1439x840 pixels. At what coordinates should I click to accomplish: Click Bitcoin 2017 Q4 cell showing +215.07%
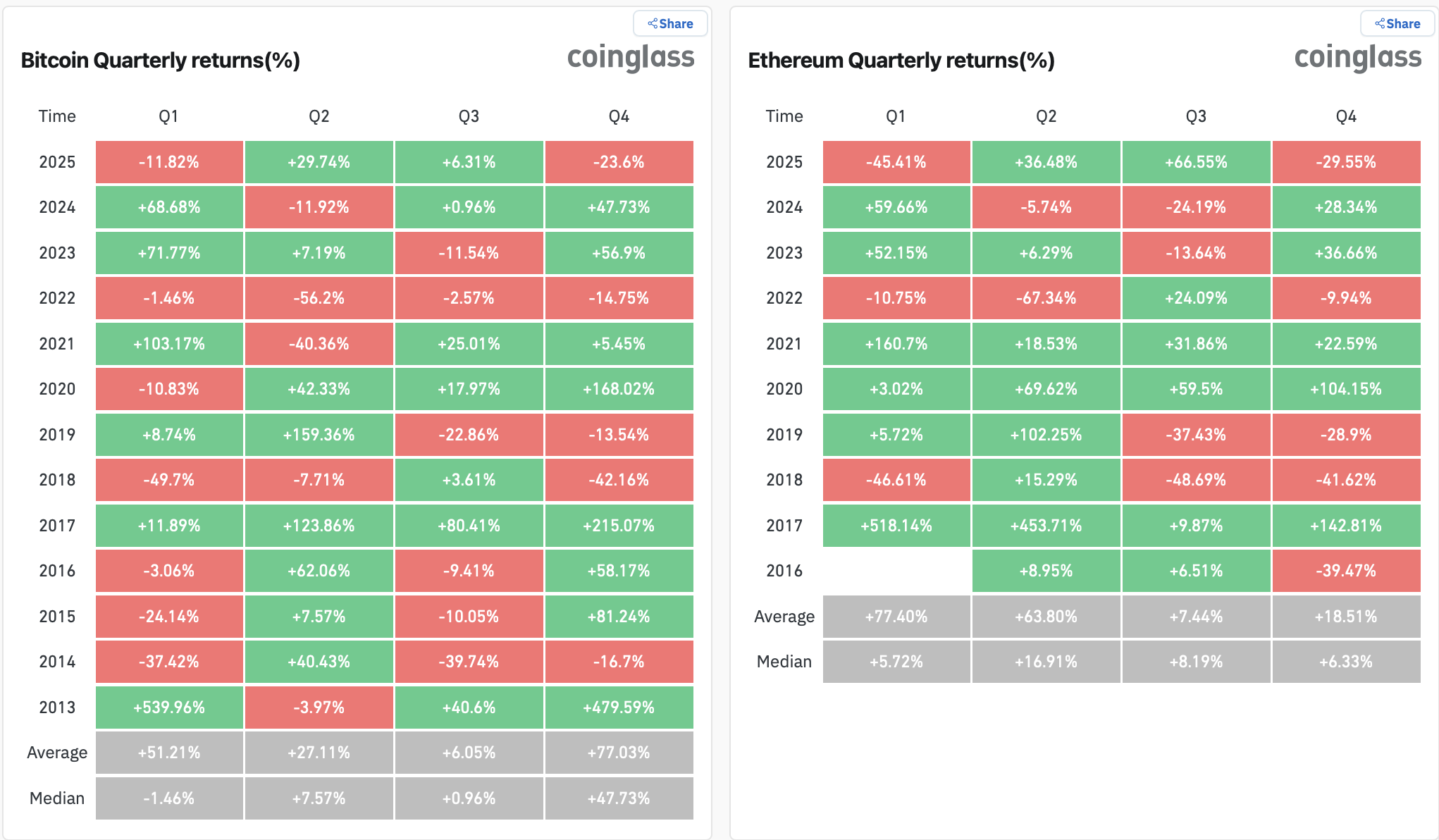[619, 526]
